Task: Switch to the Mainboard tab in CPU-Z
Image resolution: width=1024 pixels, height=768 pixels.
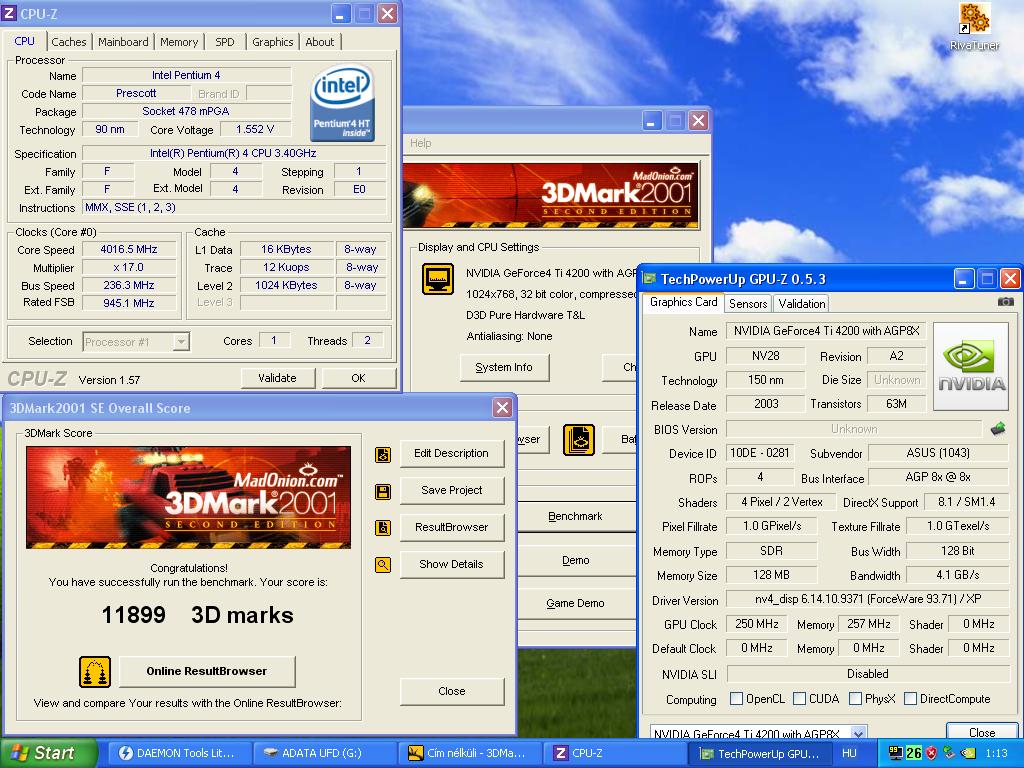Action: click(123, 42)
